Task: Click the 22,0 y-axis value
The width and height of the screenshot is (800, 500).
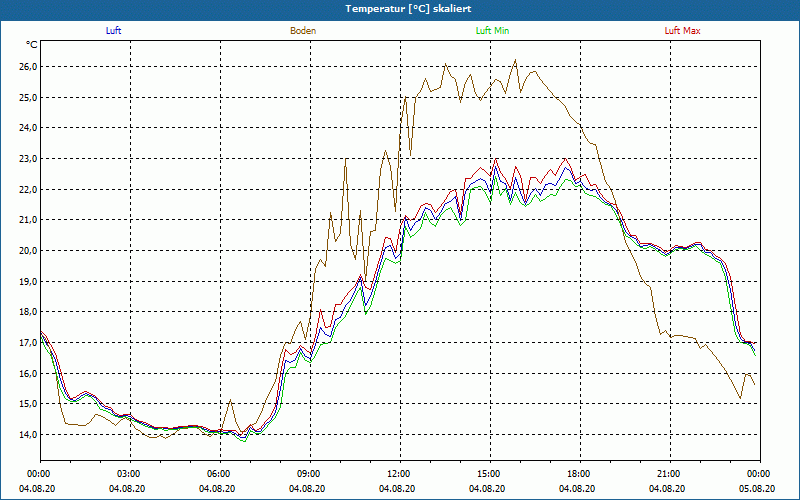Action: pos(29,189)
